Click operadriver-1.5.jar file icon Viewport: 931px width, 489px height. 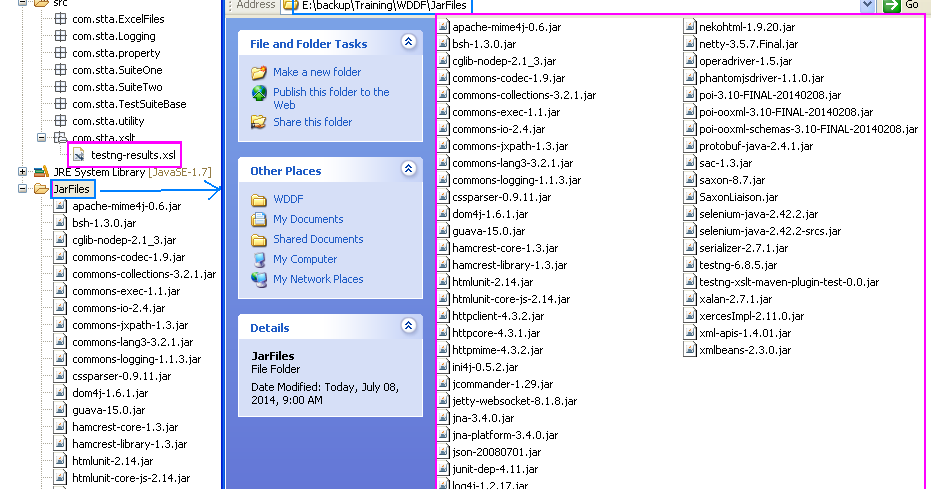(689, 61)
